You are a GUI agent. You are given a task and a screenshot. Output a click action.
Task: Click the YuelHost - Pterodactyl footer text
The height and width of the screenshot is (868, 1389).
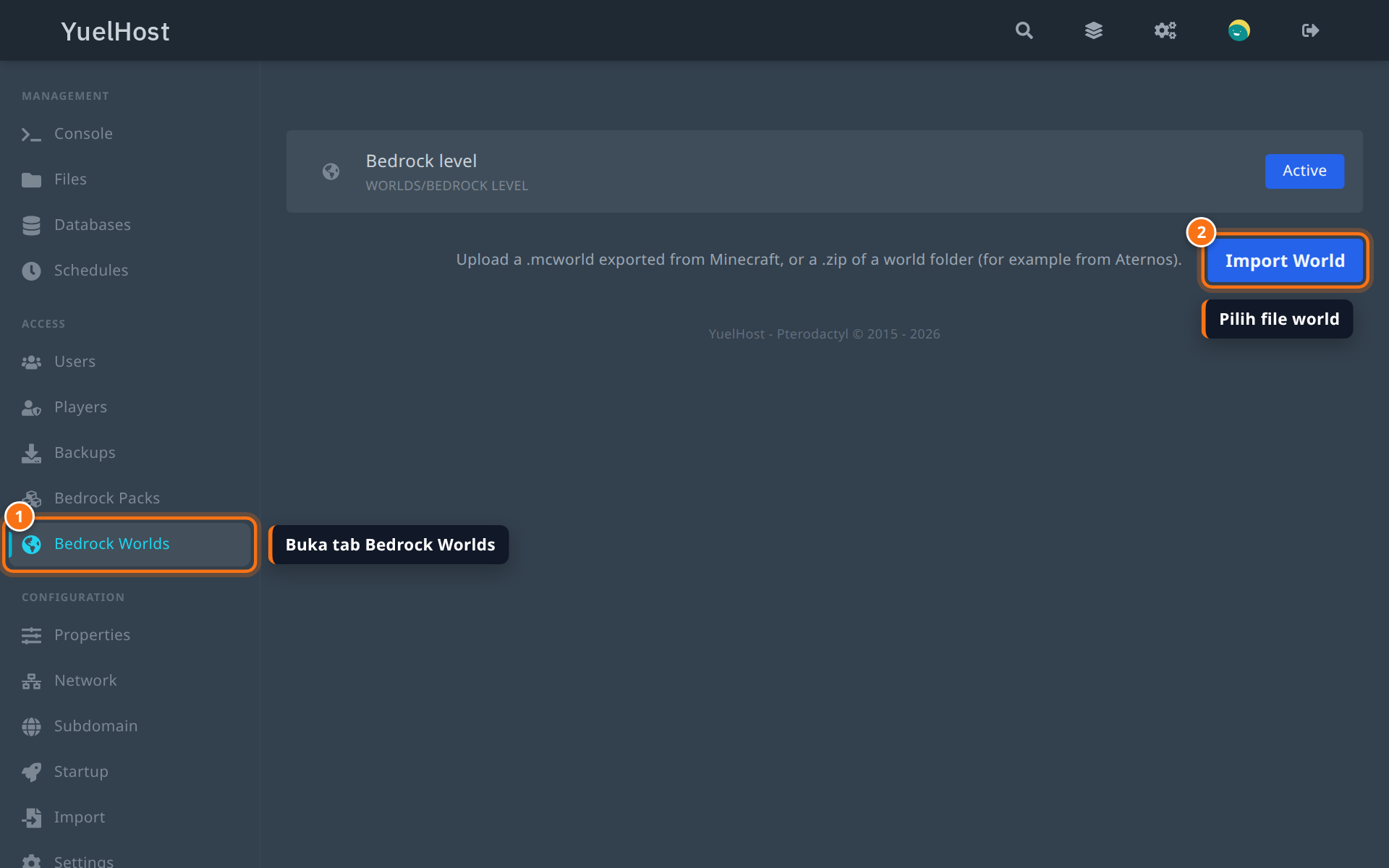click(824, 334)
